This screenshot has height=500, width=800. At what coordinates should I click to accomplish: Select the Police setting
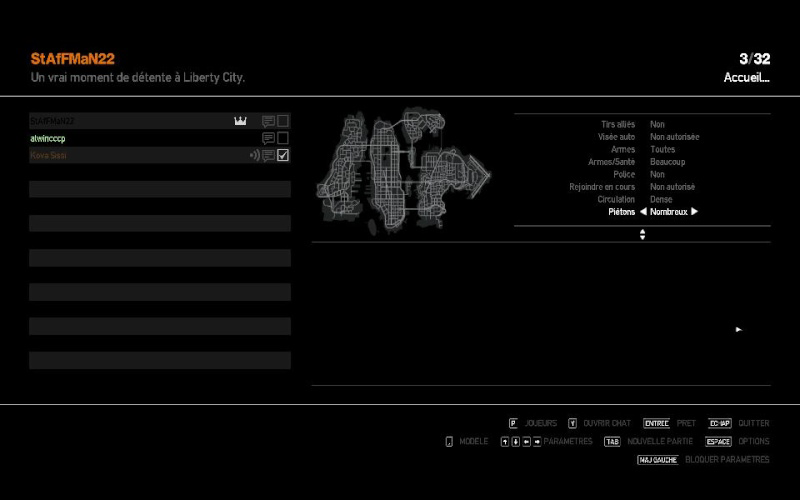(x=624, y=174)
